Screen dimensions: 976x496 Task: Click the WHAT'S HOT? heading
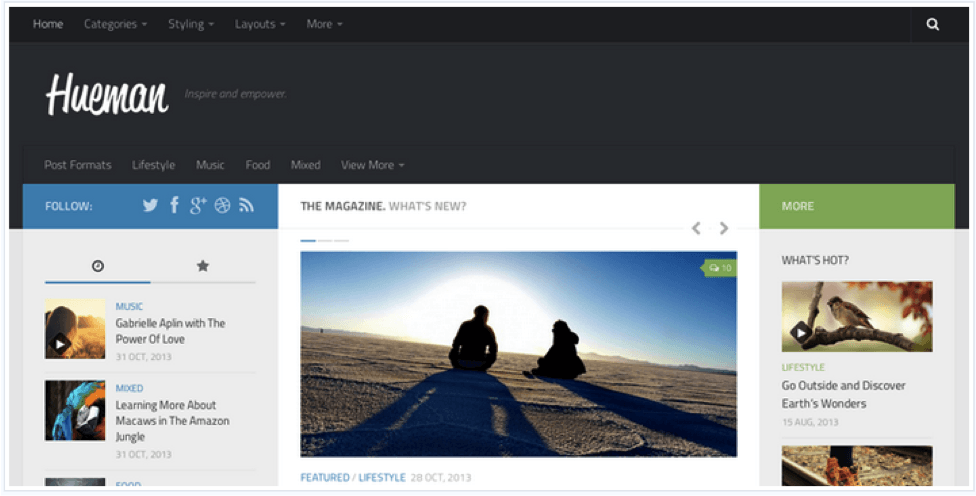(x=815, y=260)
